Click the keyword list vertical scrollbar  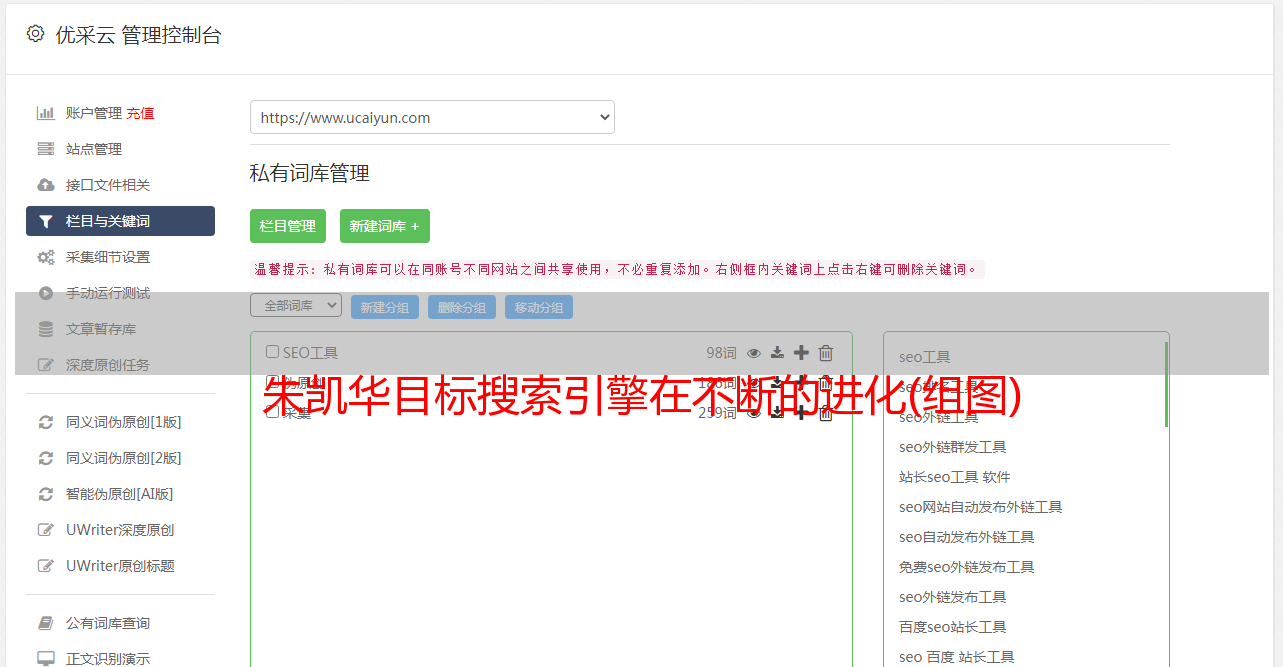point(1166,385)
